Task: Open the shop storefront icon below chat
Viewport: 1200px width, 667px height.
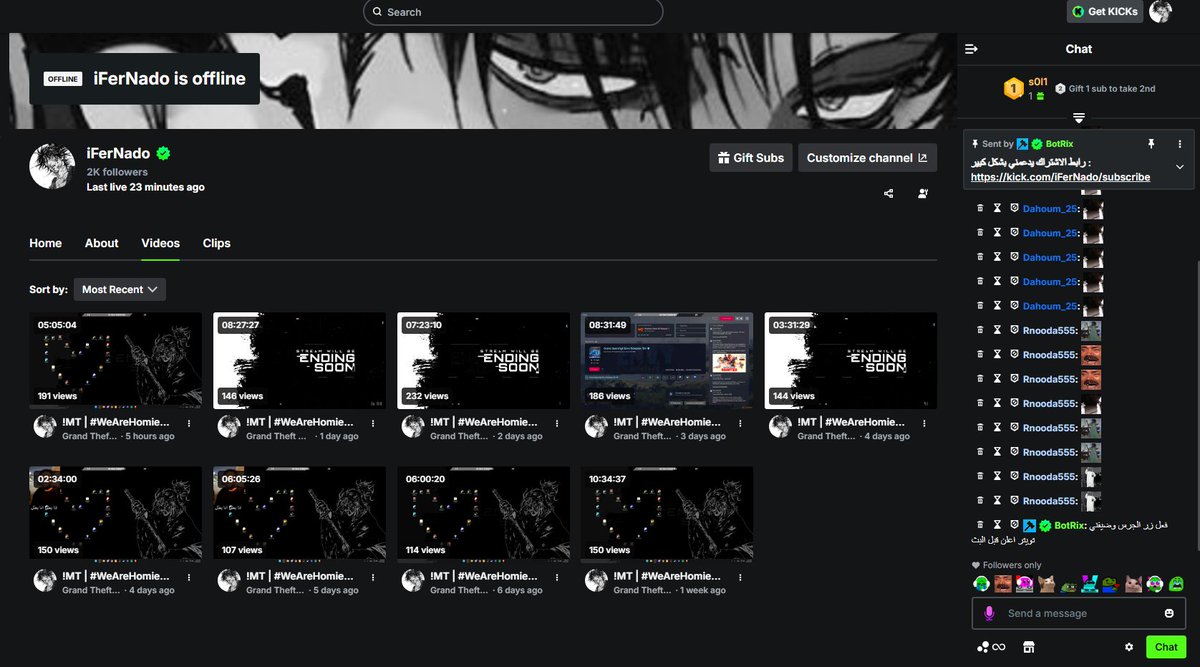Action: pos(1028,647)
